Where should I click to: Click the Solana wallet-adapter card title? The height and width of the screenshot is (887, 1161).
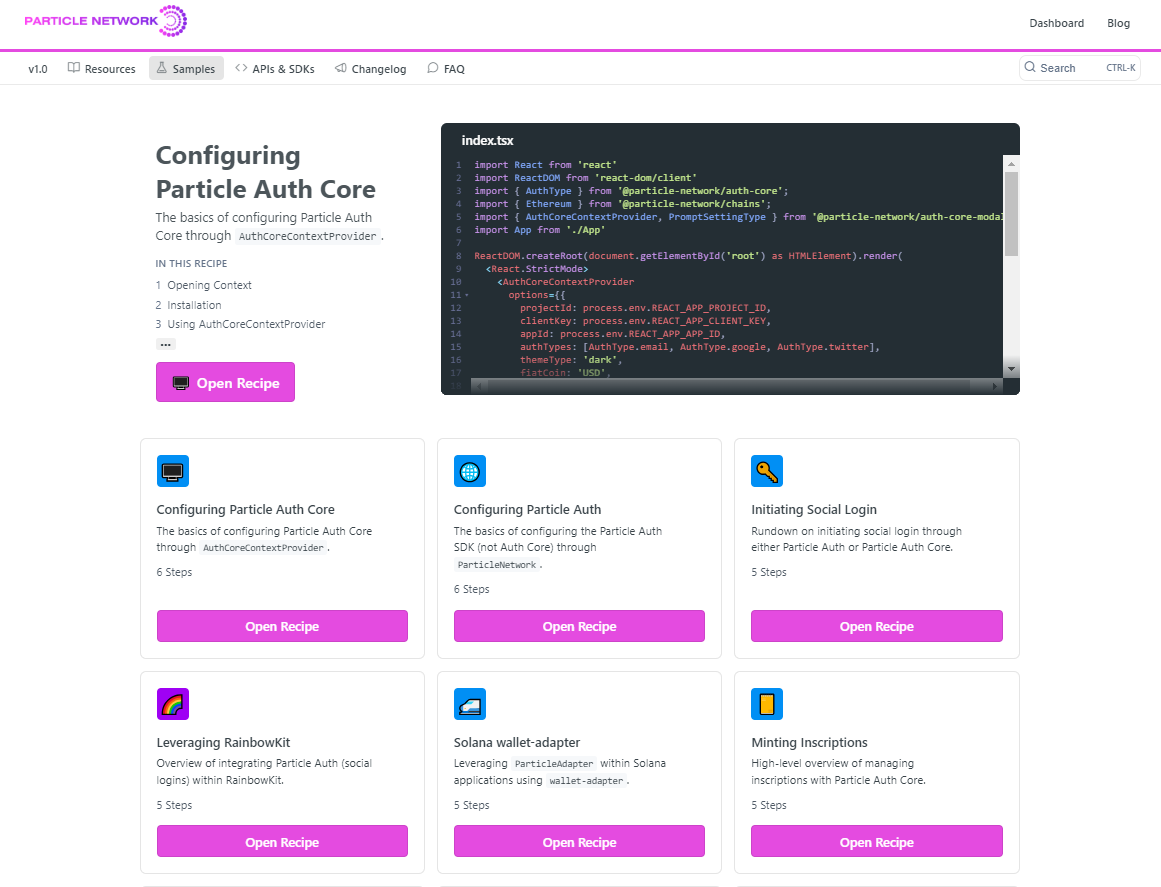tap(517, 743)
